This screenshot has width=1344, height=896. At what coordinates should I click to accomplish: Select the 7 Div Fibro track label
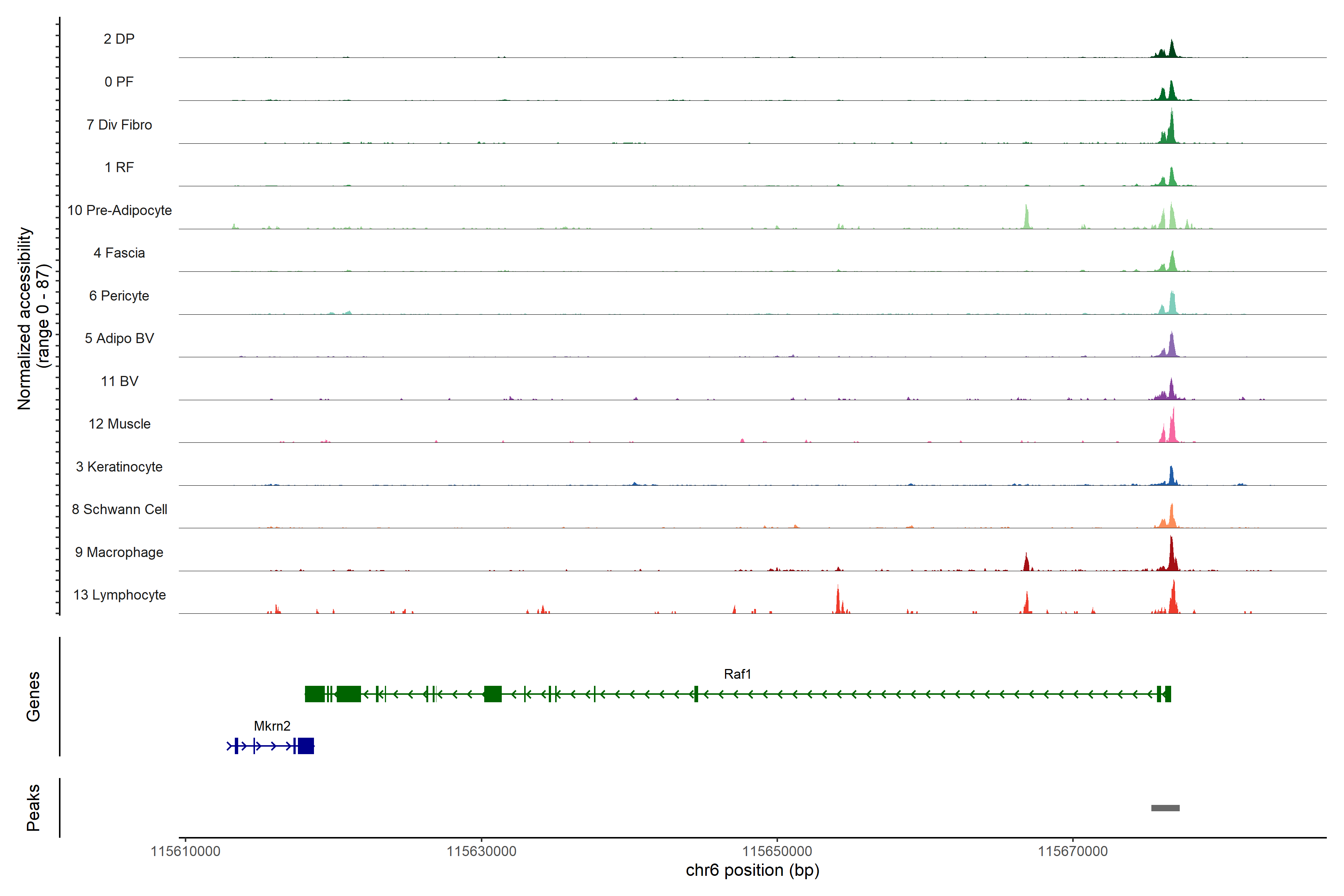[x=119, y=125]
